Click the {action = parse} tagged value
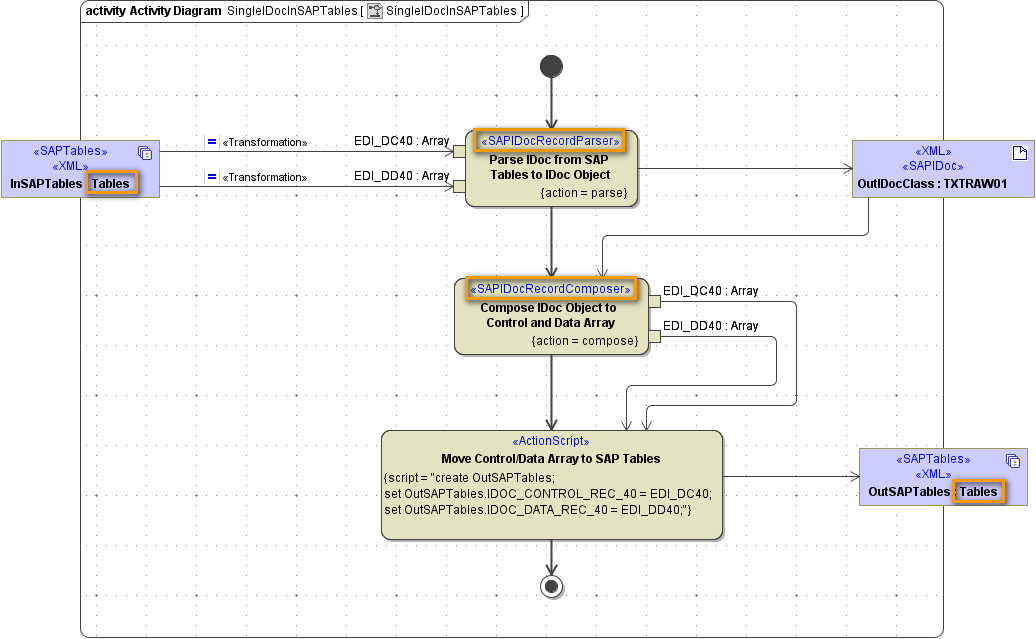 (x=583, y=193)
